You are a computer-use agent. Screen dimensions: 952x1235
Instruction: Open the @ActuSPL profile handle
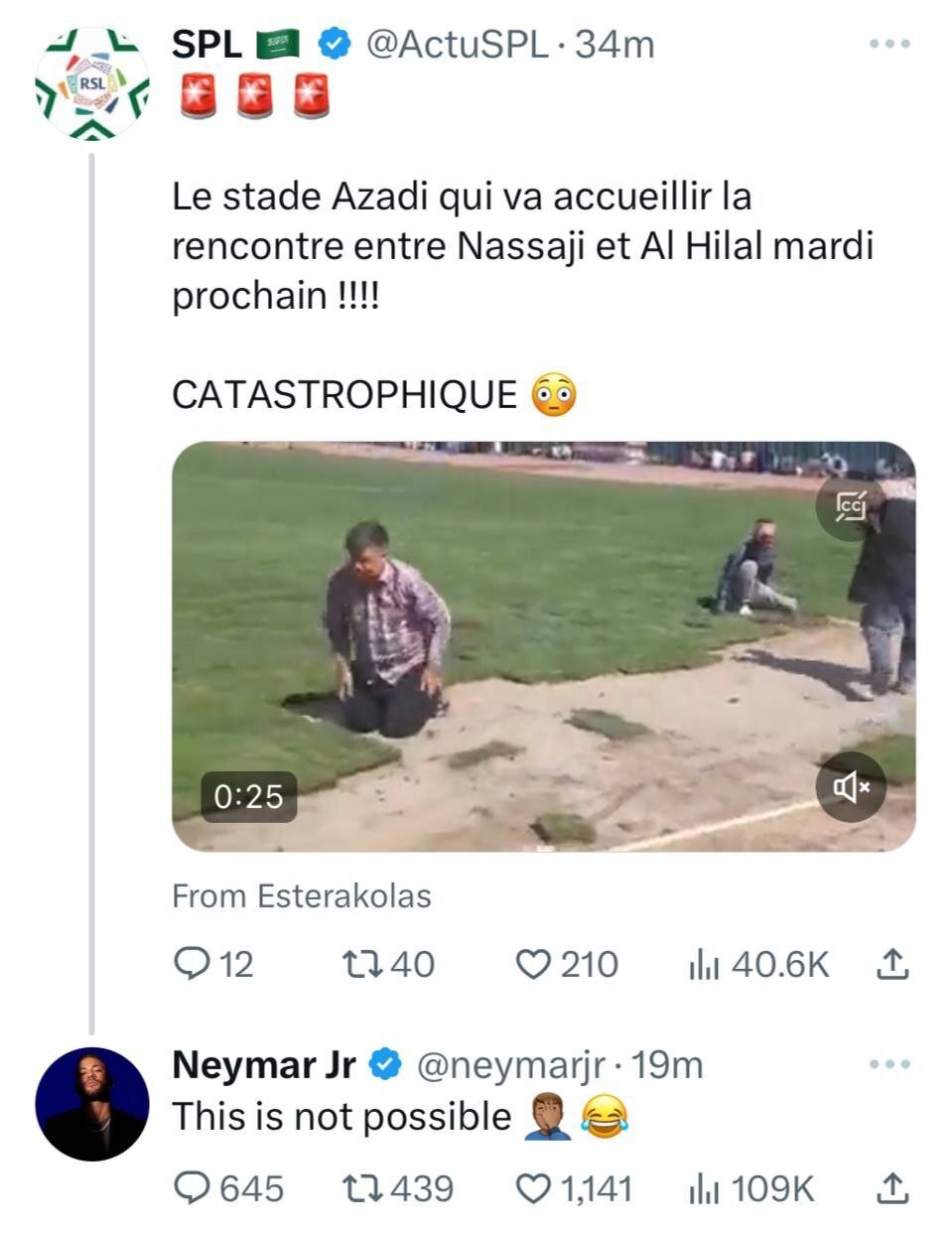point(457,44)
